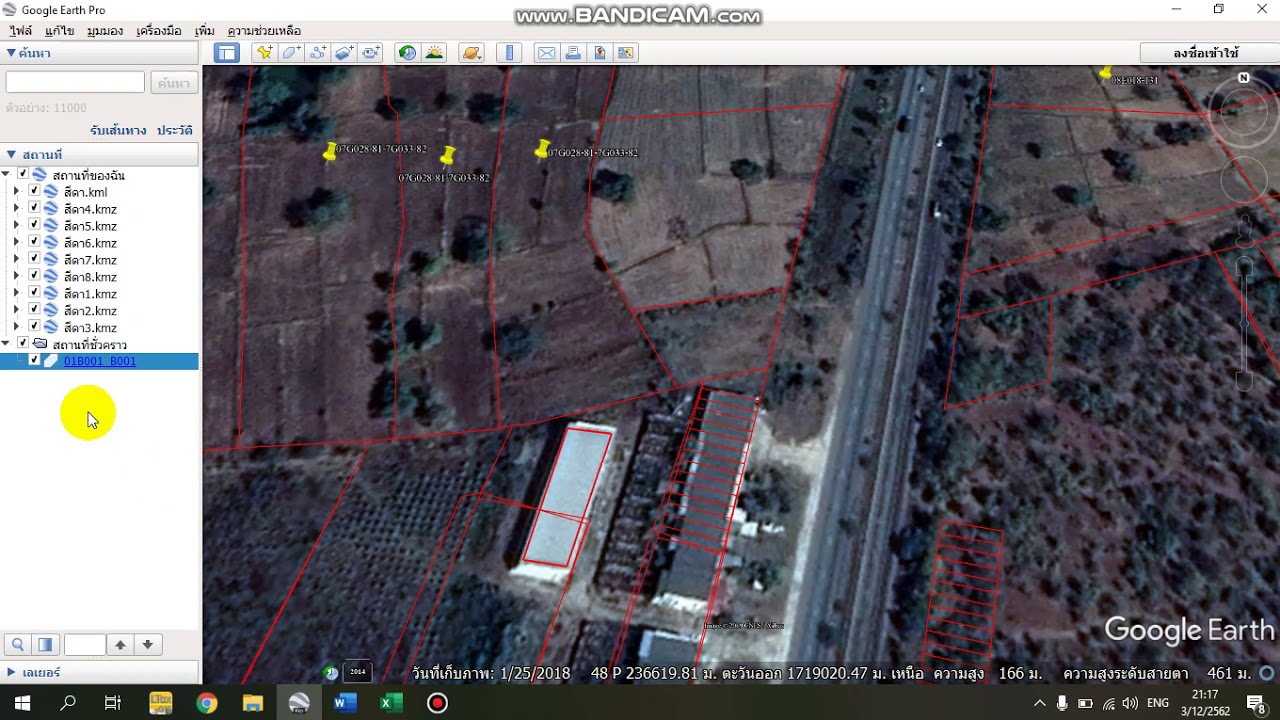Open the มุมมอง menu
1280x720 pixels.
pyautogui.click(x=105, y=31)
